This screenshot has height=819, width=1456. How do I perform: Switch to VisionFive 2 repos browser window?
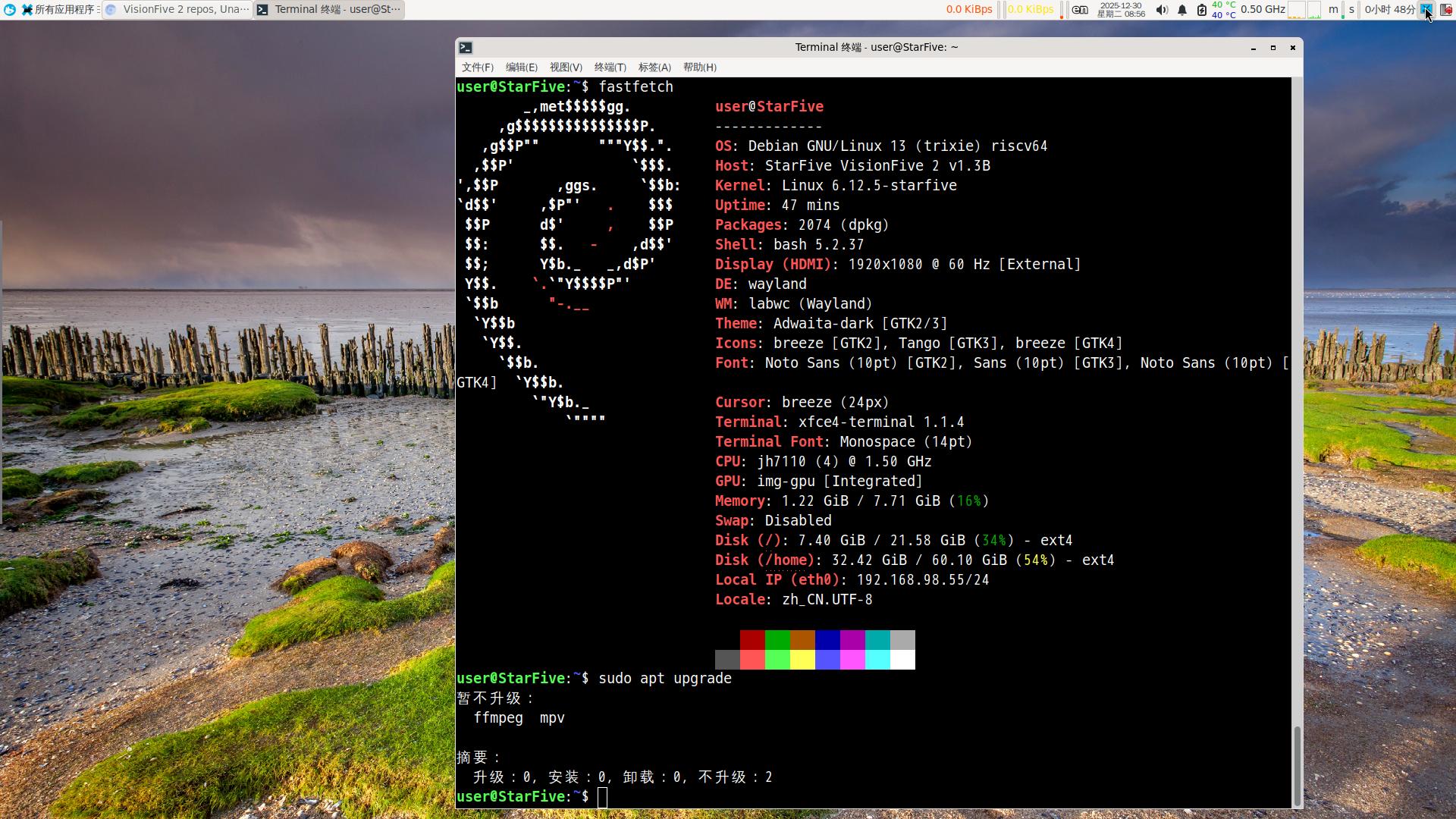(x=177, y=10)
